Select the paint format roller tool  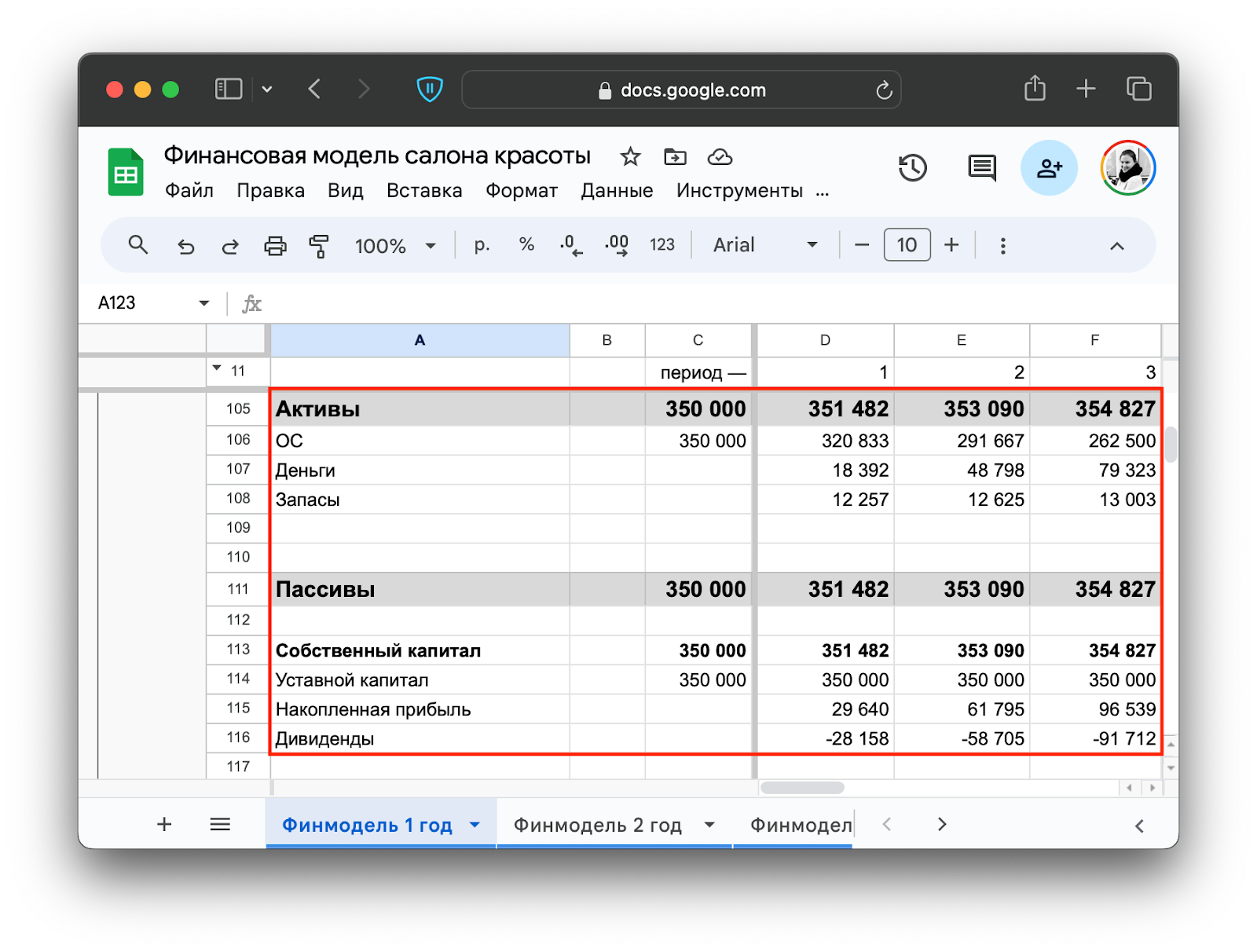click(319, 246)
